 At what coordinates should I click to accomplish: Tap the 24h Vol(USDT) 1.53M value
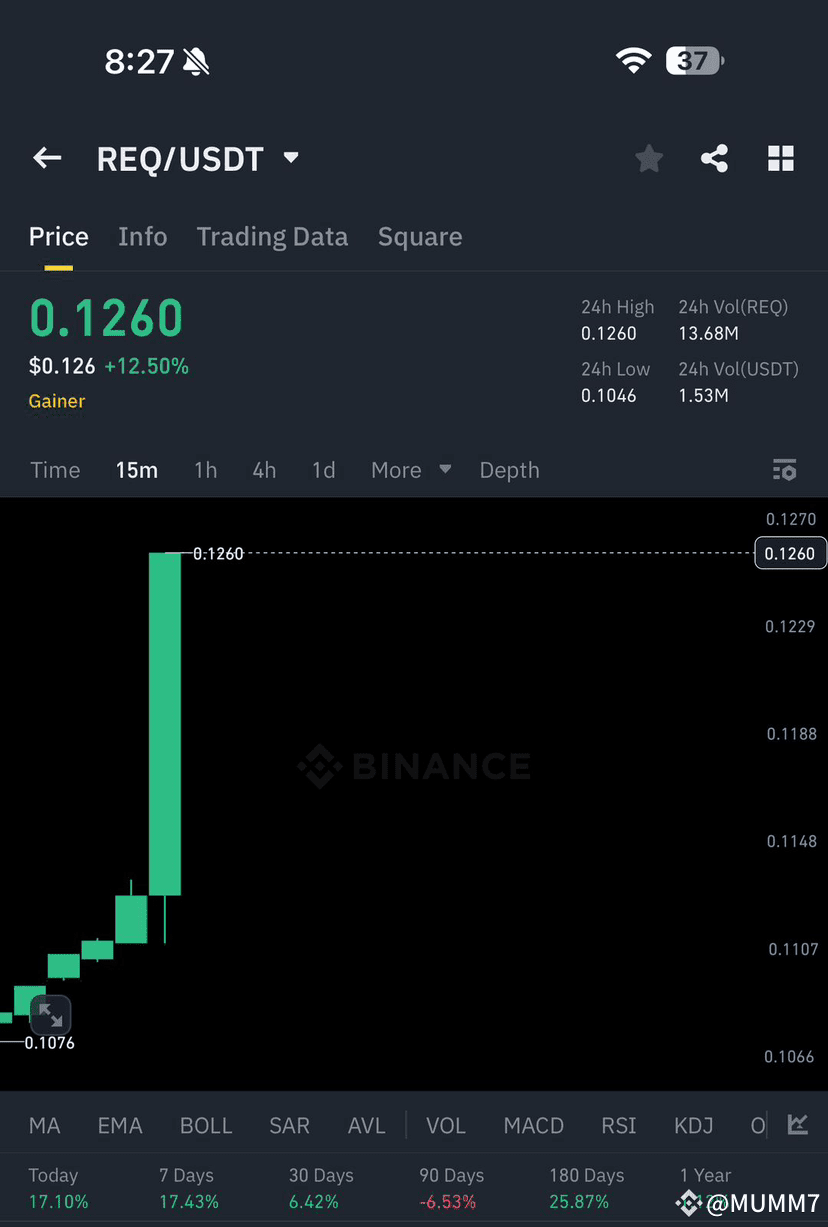pyautogui.click(x=704, y=395)
